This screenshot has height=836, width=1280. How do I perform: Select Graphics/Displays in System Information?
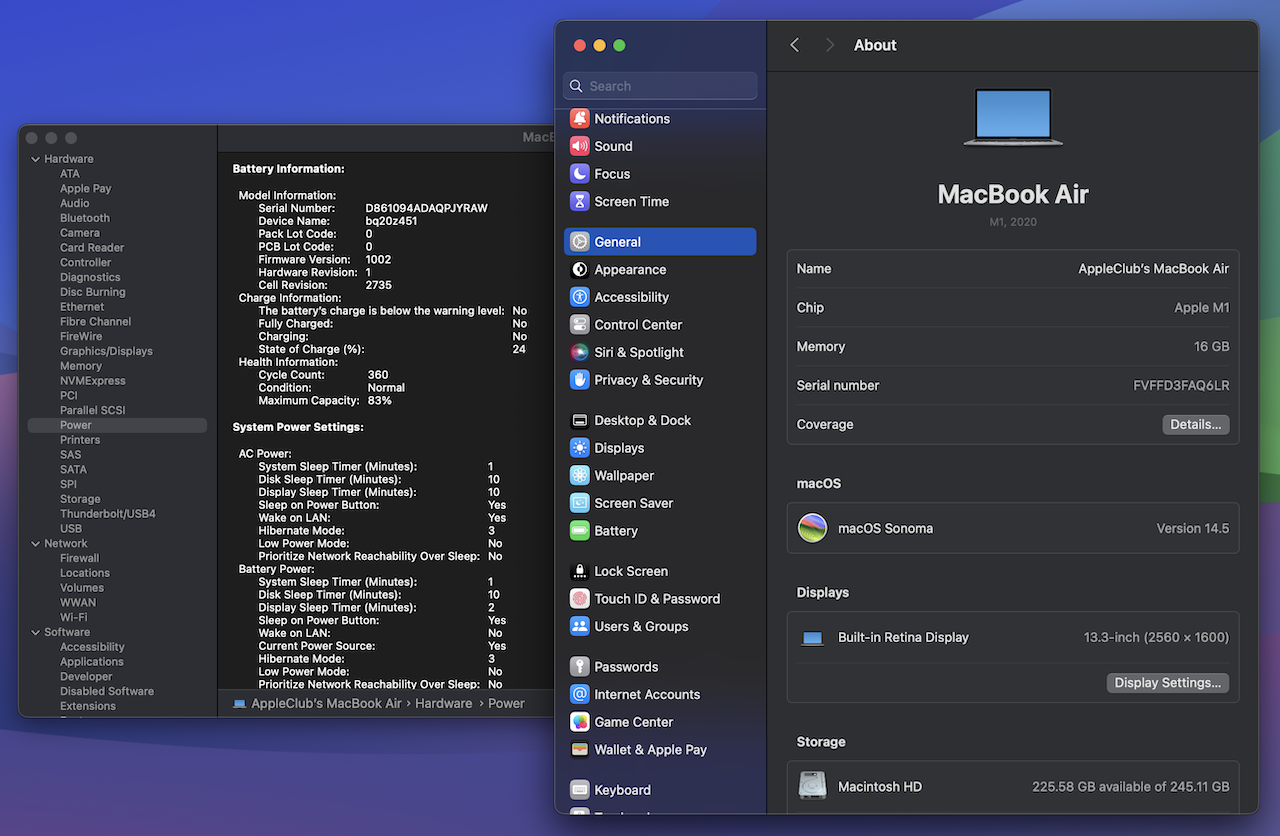106,351
